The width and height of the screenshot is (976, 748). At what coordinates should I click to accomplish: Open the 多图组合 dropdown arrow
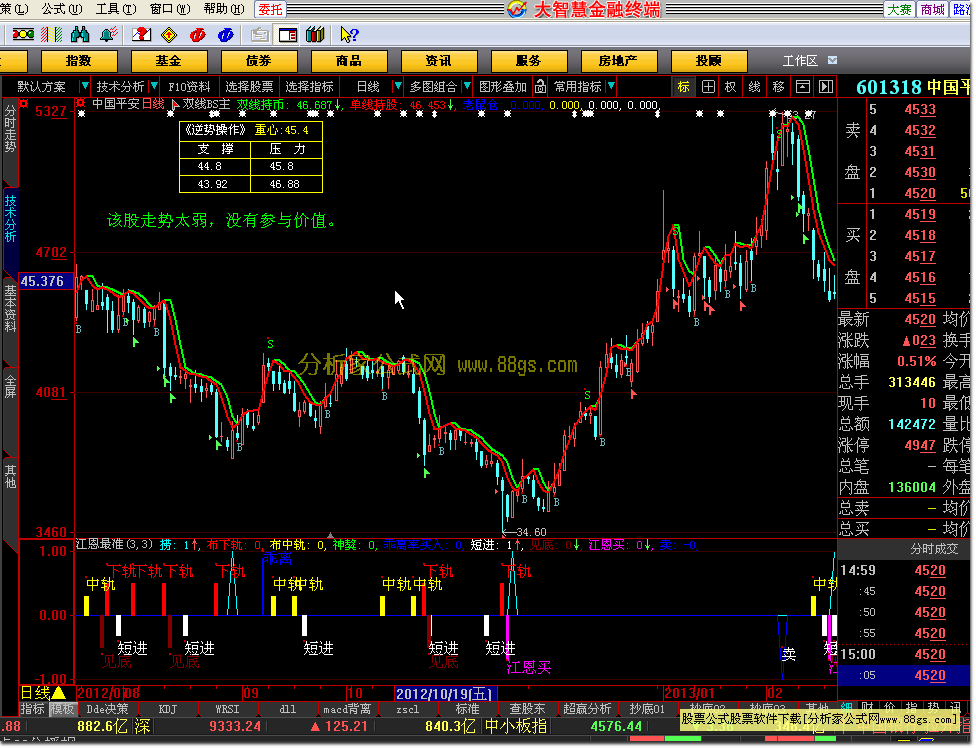466,86
